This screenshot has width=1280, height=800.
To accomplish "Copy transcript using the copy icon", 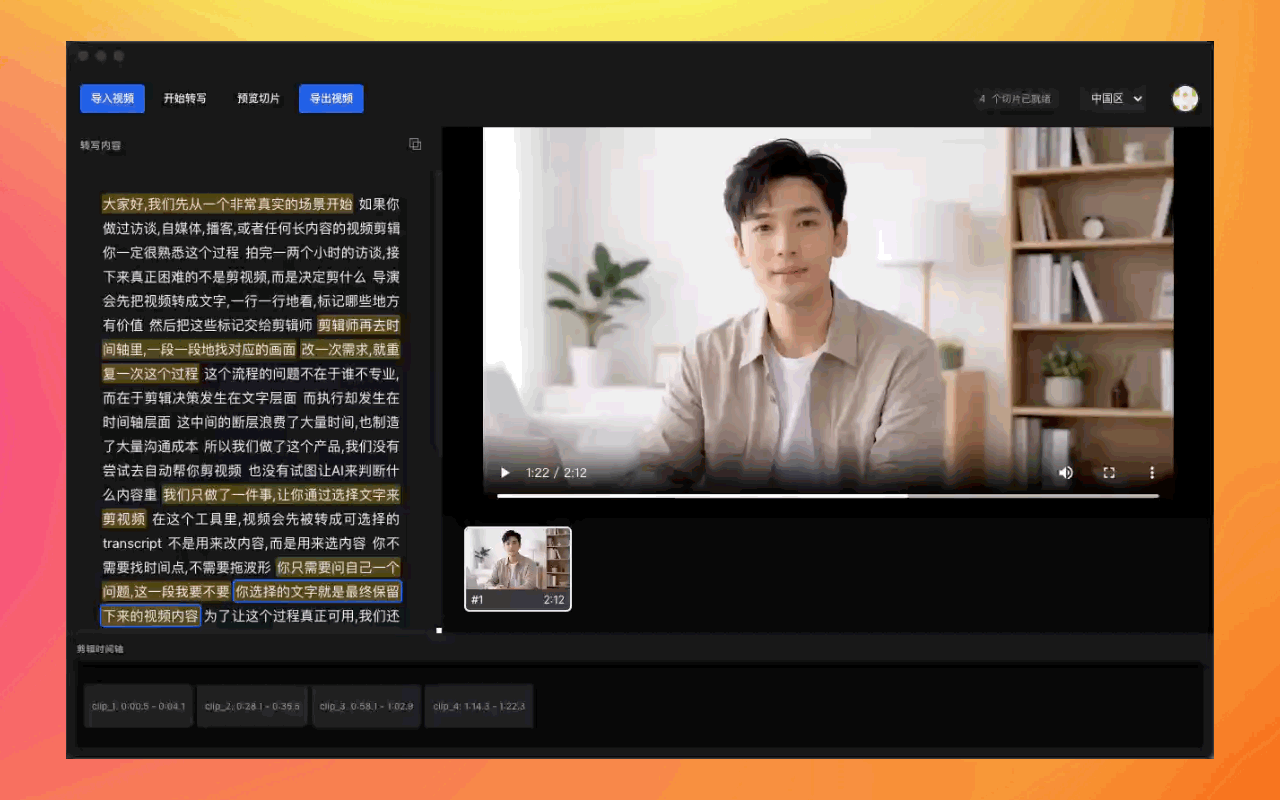I will point(415,144).
